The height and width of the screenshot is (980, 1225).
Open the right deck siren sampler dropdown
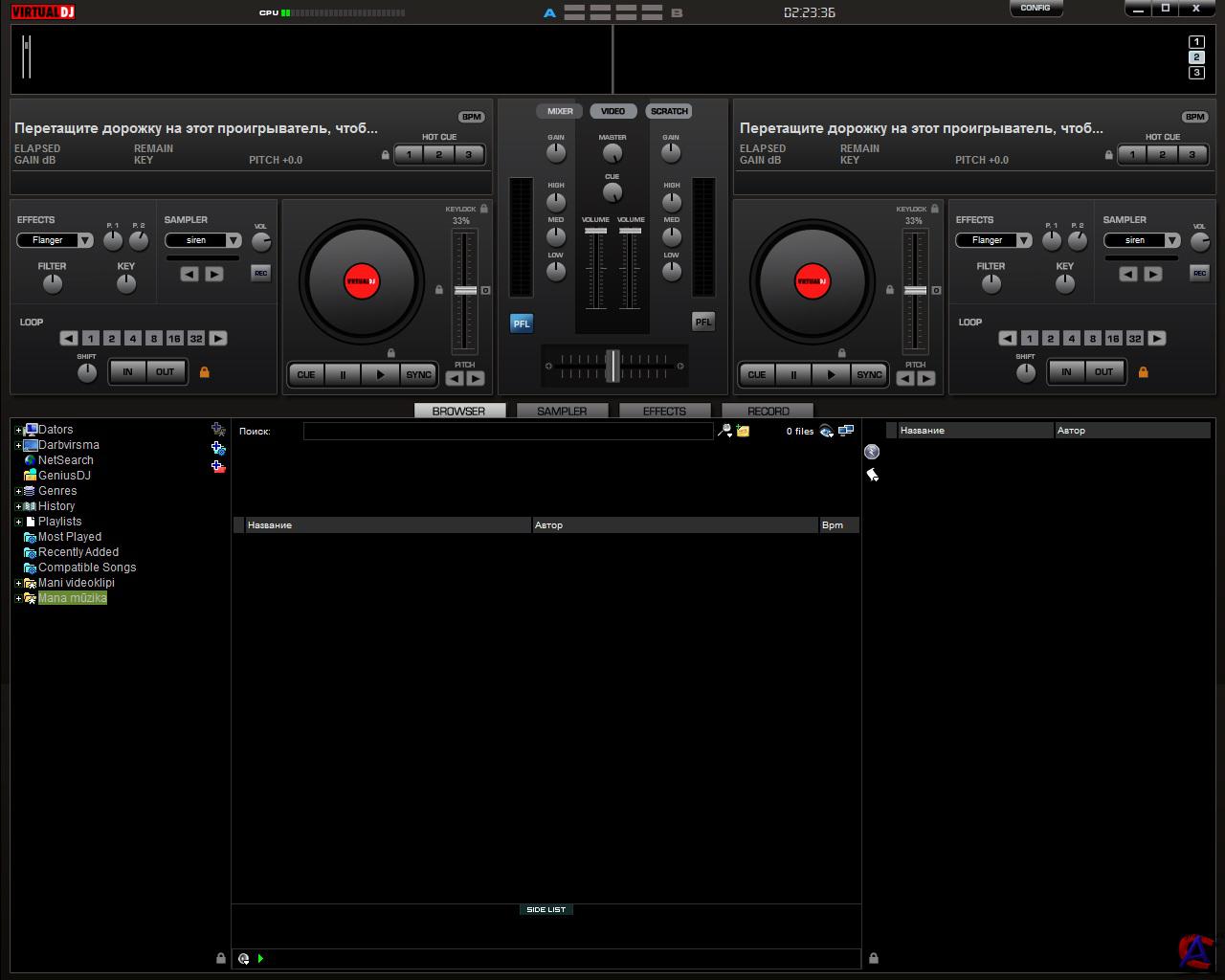pos(1172,240)
